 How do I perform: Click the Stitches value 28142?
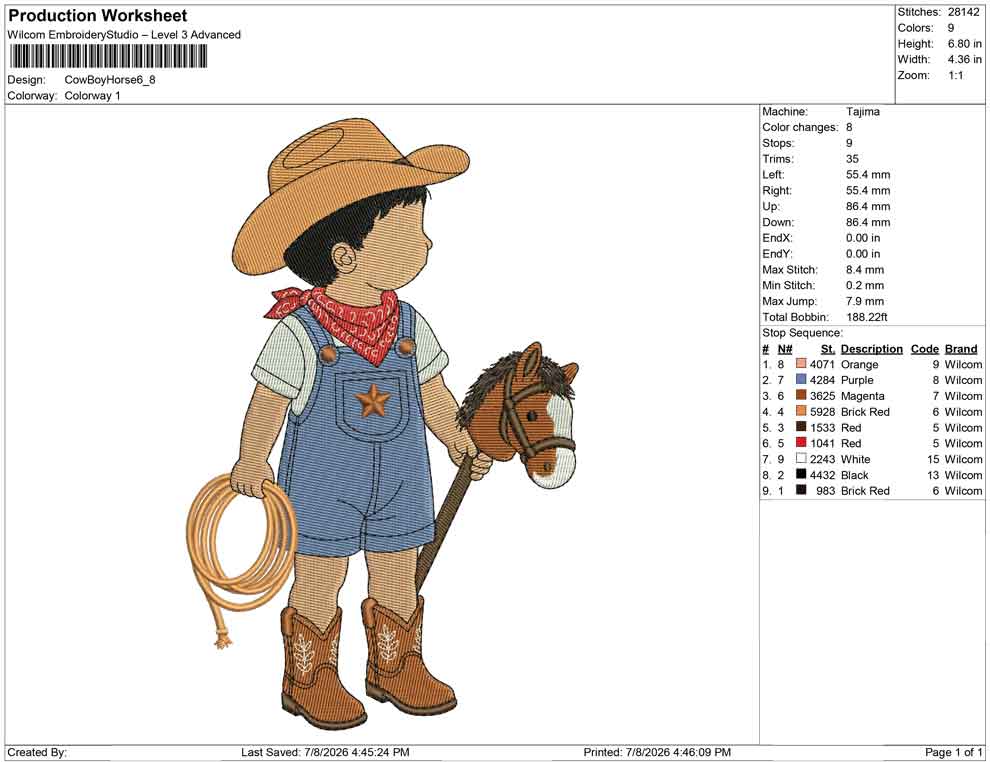coord(963,12)
